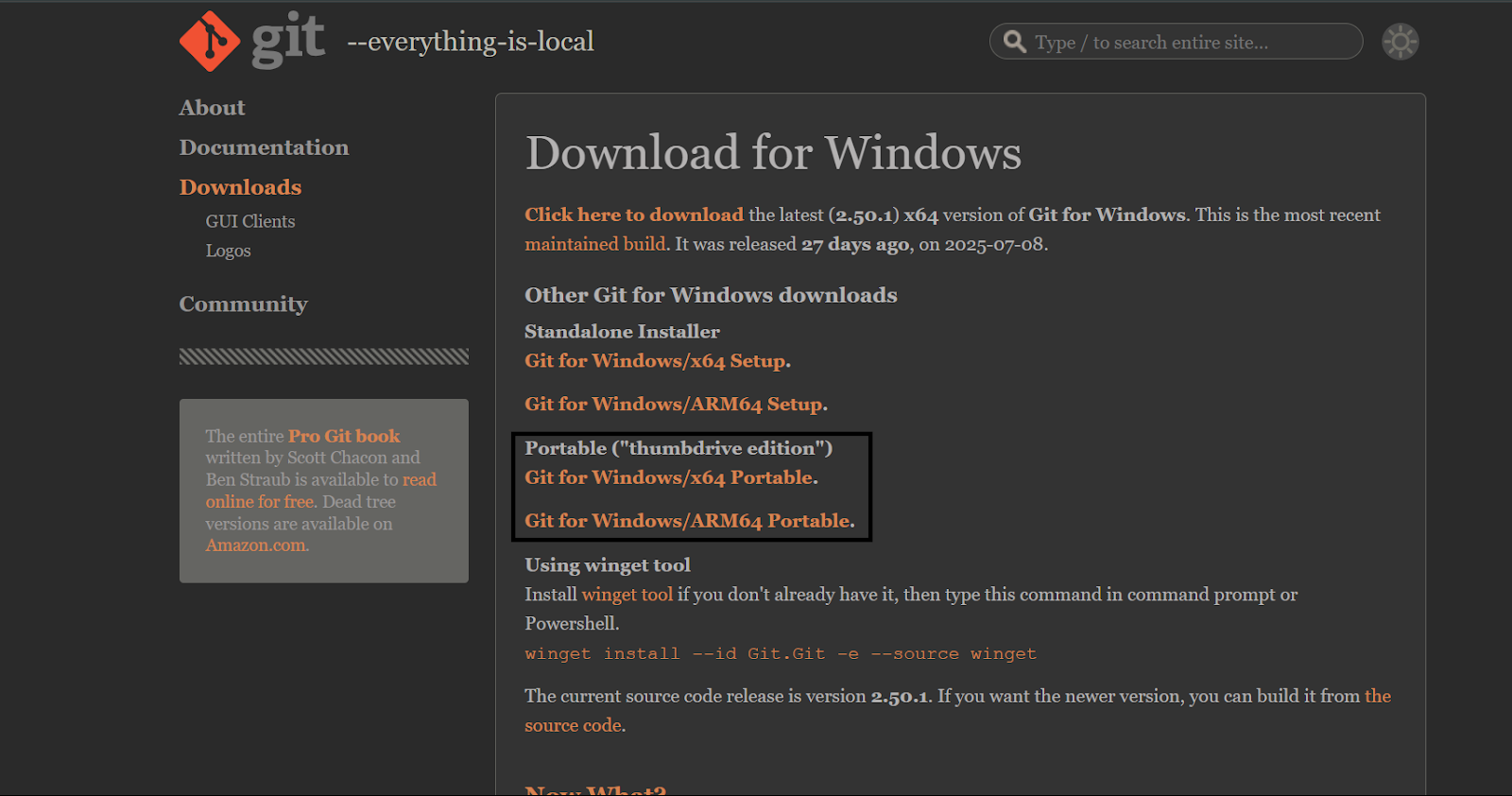Screen dimensions: 1512x796
Task: Click the '27 days ago' release text
Action: coord(855,244)
